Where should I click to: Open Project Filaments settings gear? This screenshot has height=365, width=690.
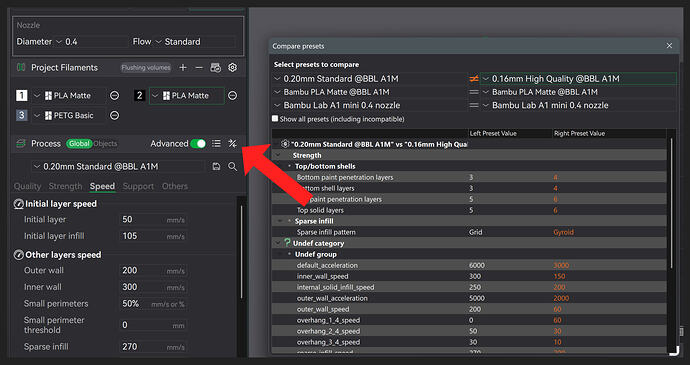pyautogui.click(x=232, y=67)
